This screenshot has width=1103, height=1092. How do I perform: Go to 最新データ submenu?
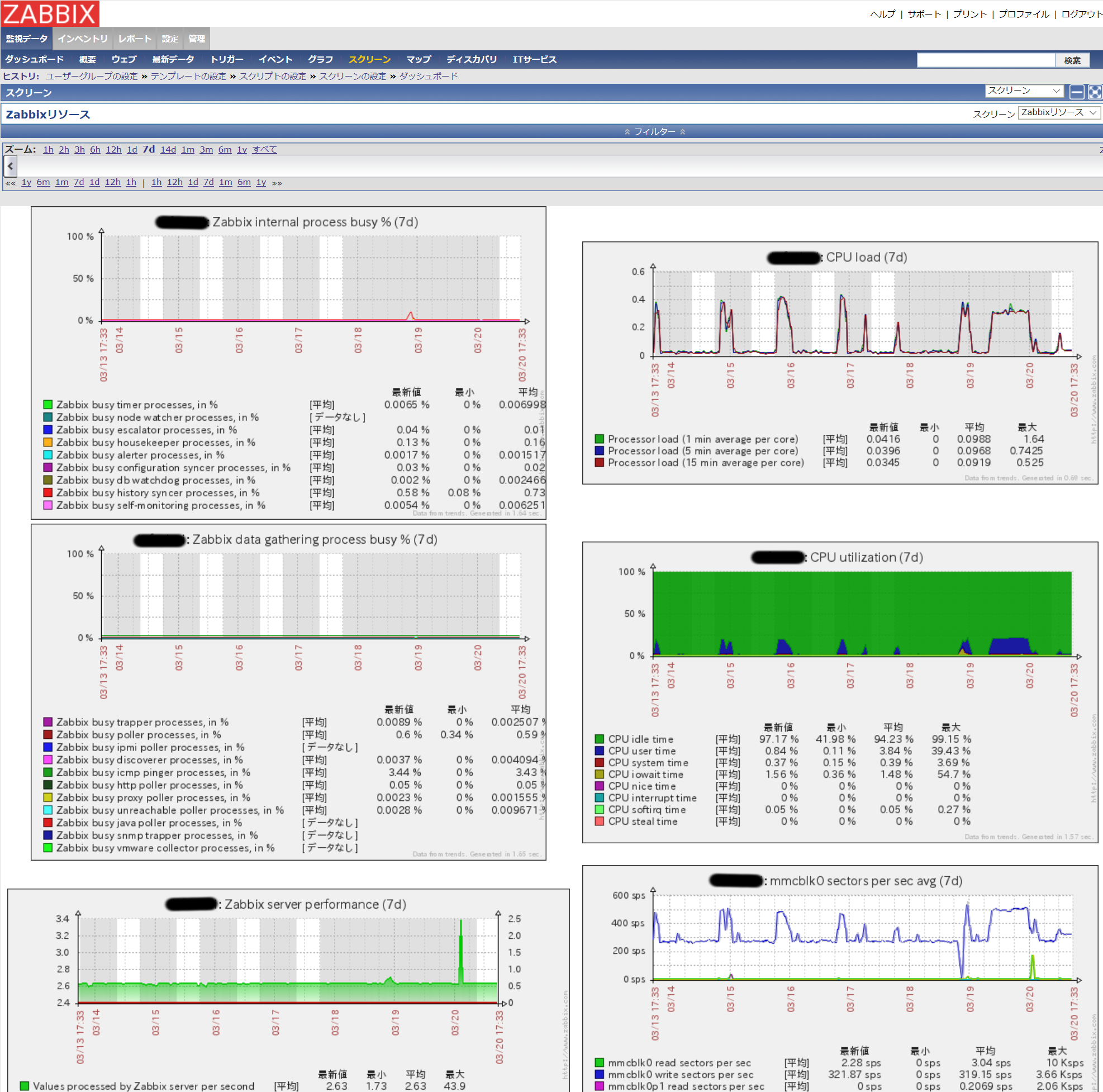click(x=173, y=59)
